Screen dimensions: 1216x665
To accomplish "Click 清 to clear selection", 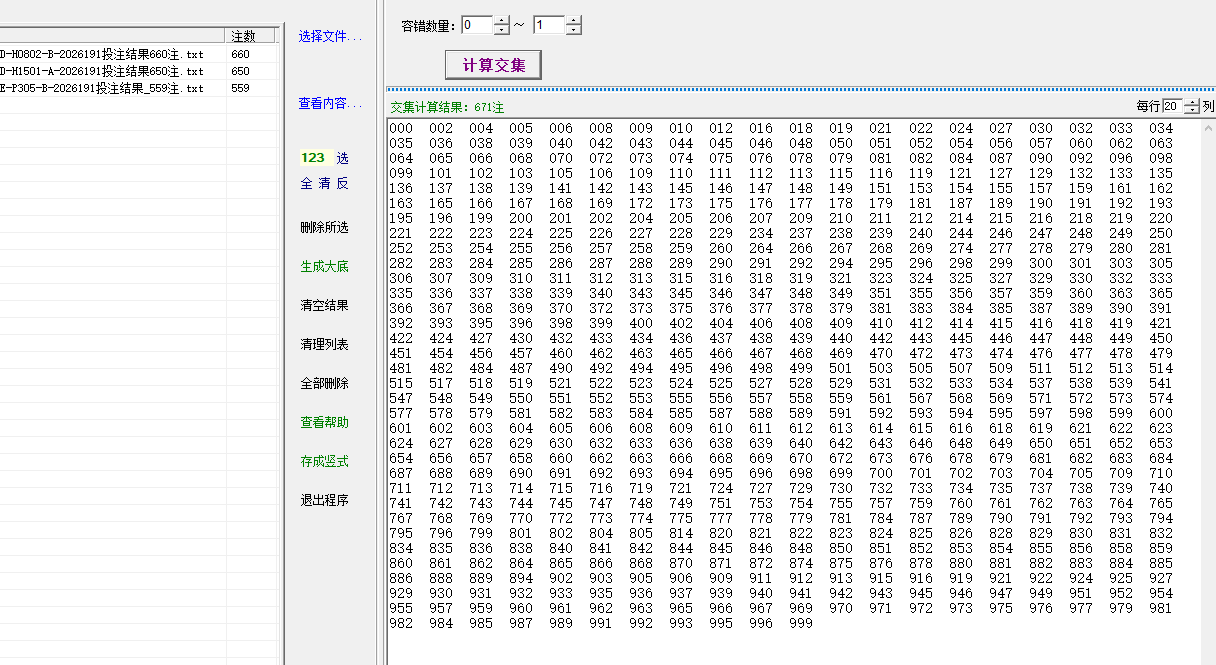I will 324,184.
